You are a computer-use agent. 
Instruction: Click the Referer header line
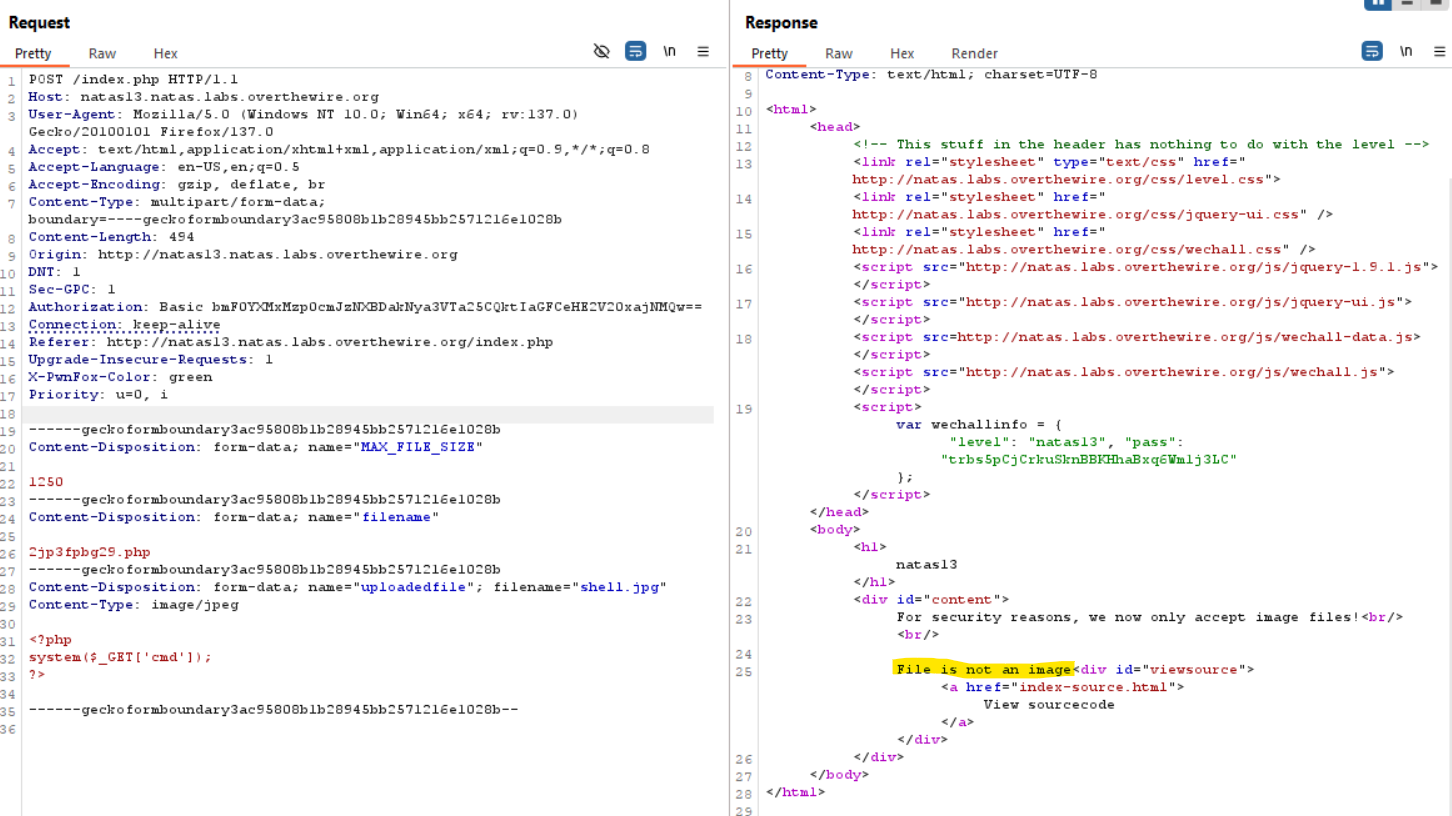(290, 342)
